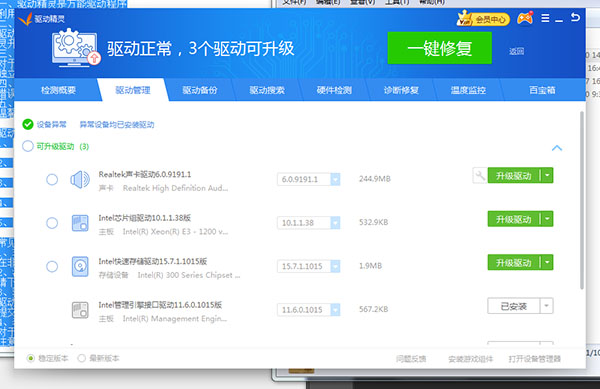Viewport: 600px width, 389px height.
Task: Choose the 稳定版本 radio option
Action: coord(31,358)
